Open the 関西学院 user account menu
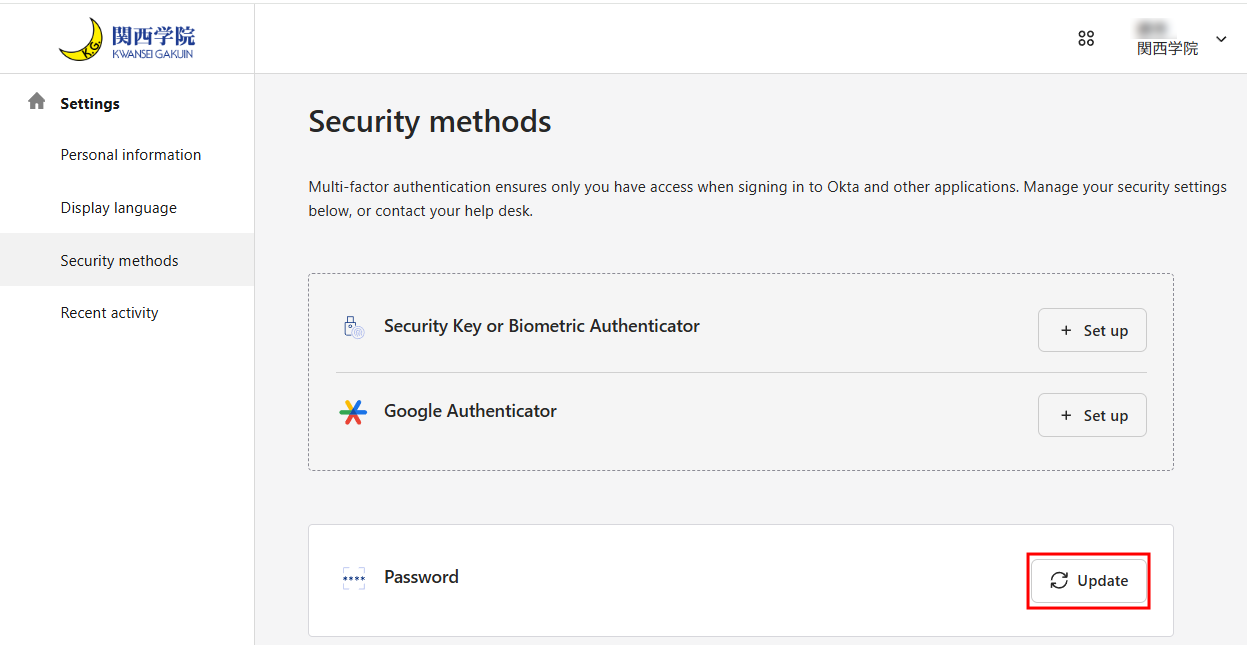1247x645 pixels. (x=1167, y=39)
